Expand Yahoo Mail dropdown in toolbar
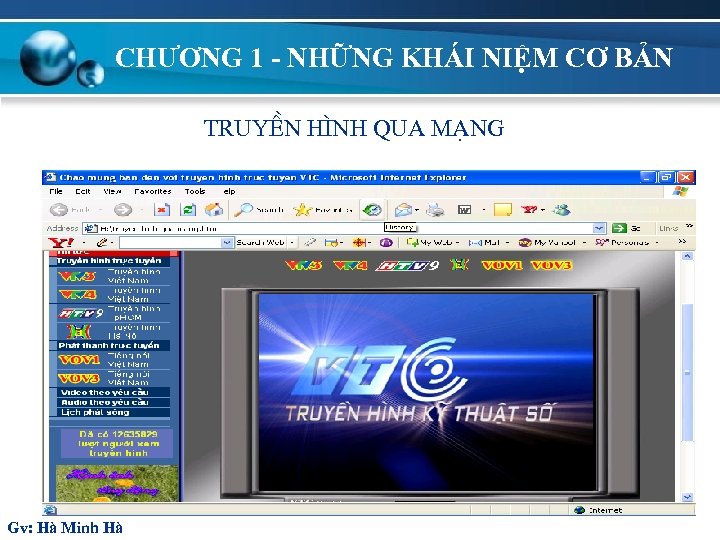Screen dimensions: 720x540 507,242
